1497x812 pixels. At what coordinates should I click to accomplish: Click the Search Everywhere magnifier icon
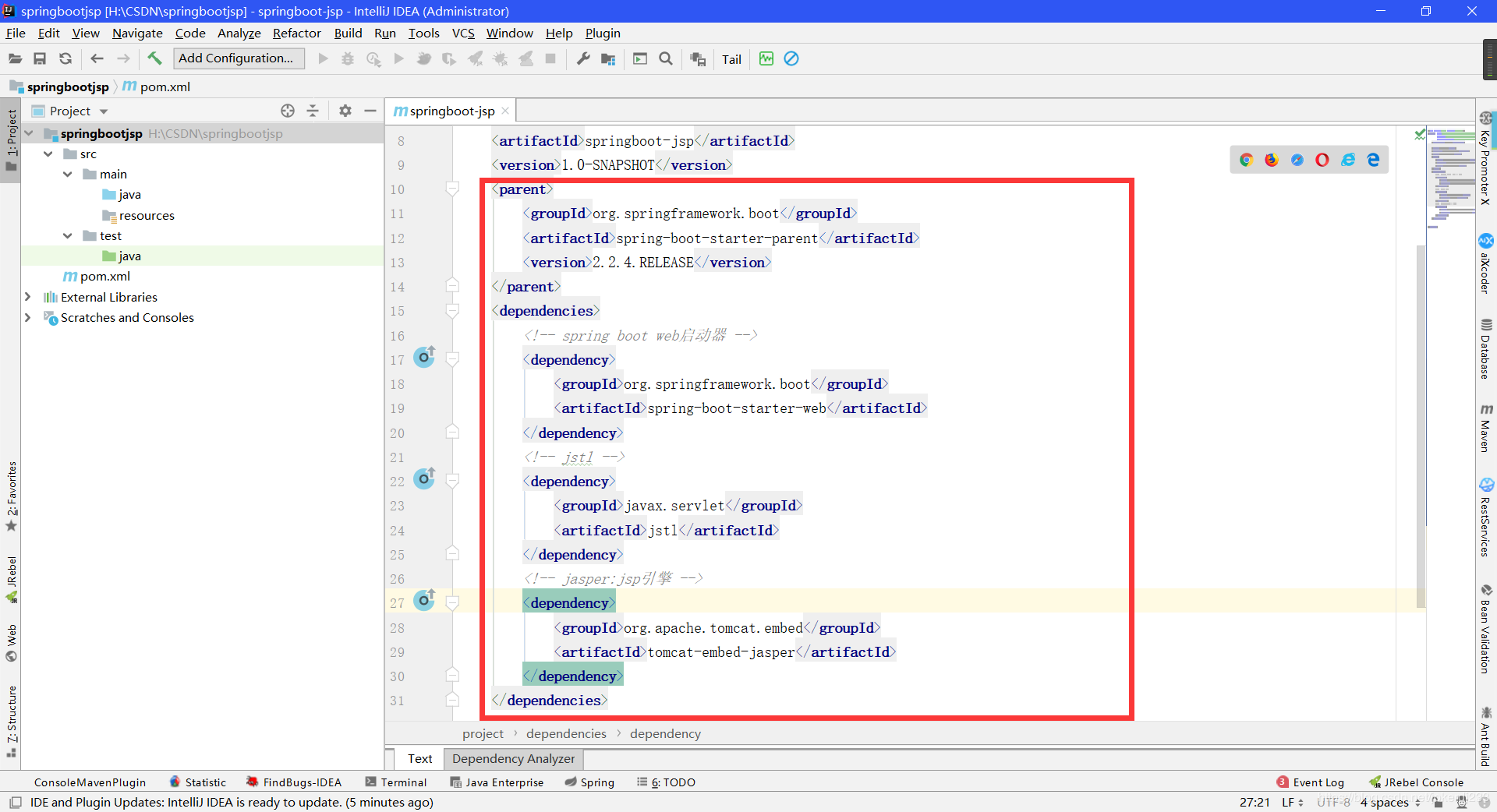666,58
